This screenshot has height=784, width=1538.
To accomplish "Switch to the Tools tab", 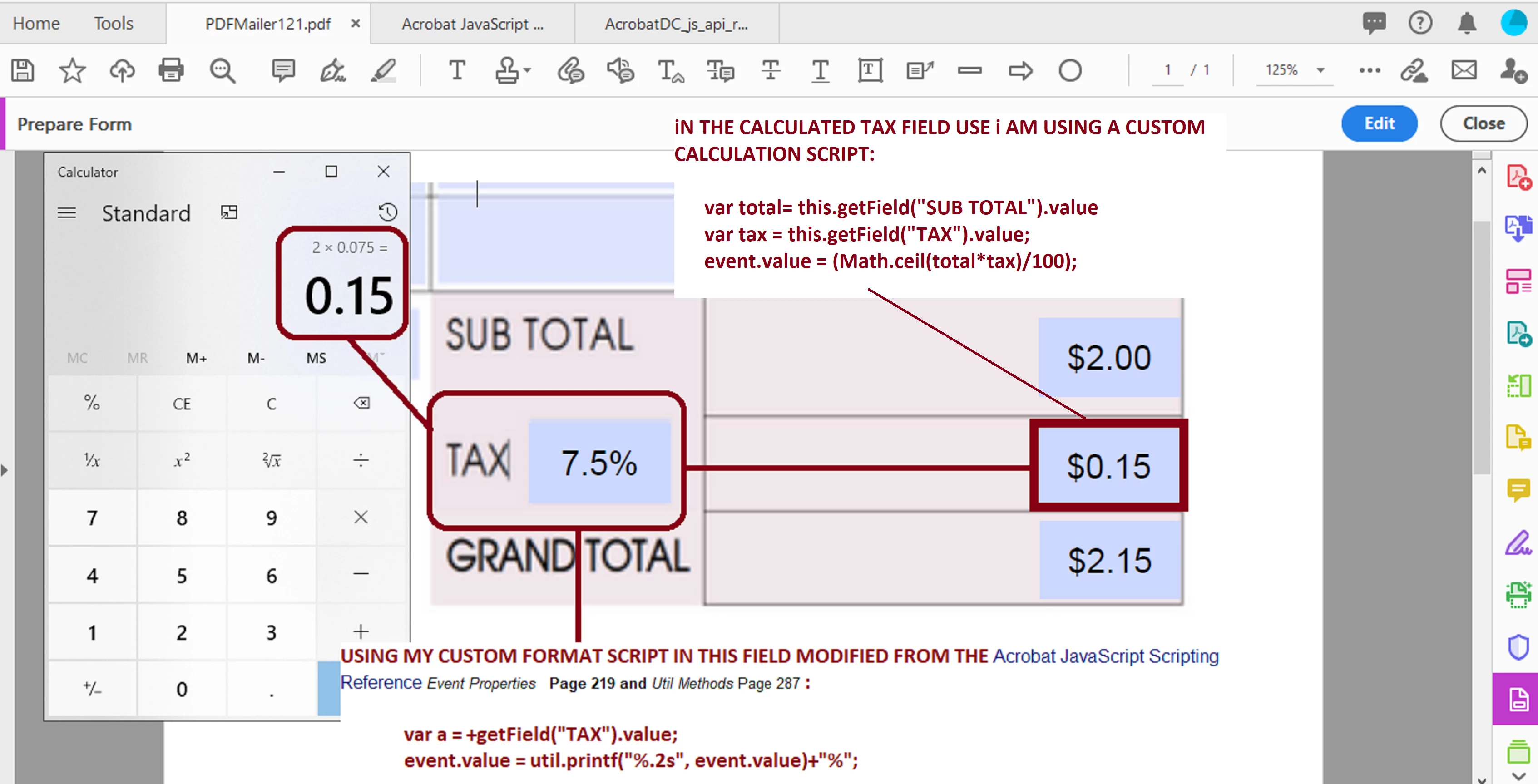I will 114,23.
